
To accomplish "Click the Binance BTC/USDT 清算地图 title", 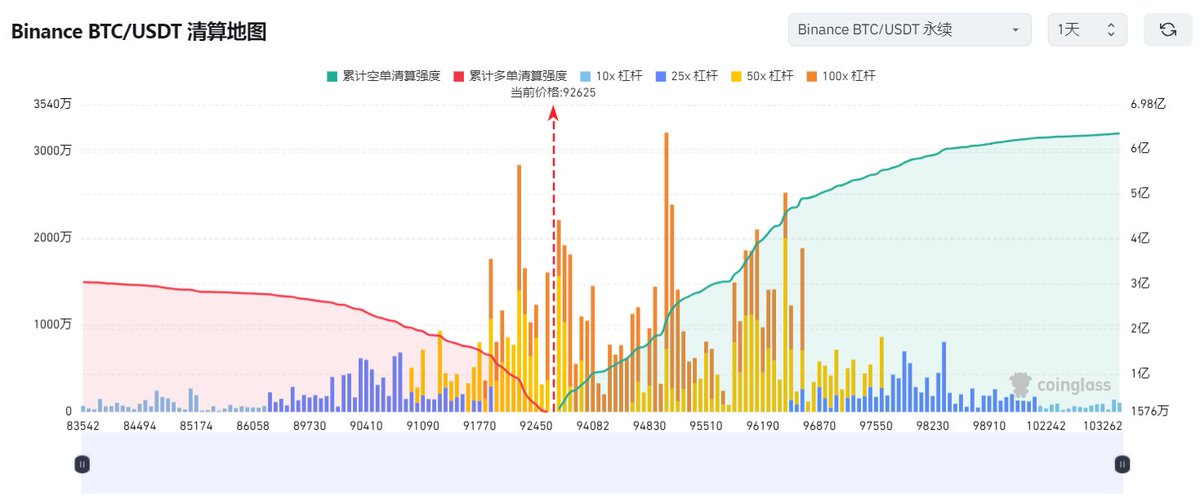I will [x=138, y=31].
